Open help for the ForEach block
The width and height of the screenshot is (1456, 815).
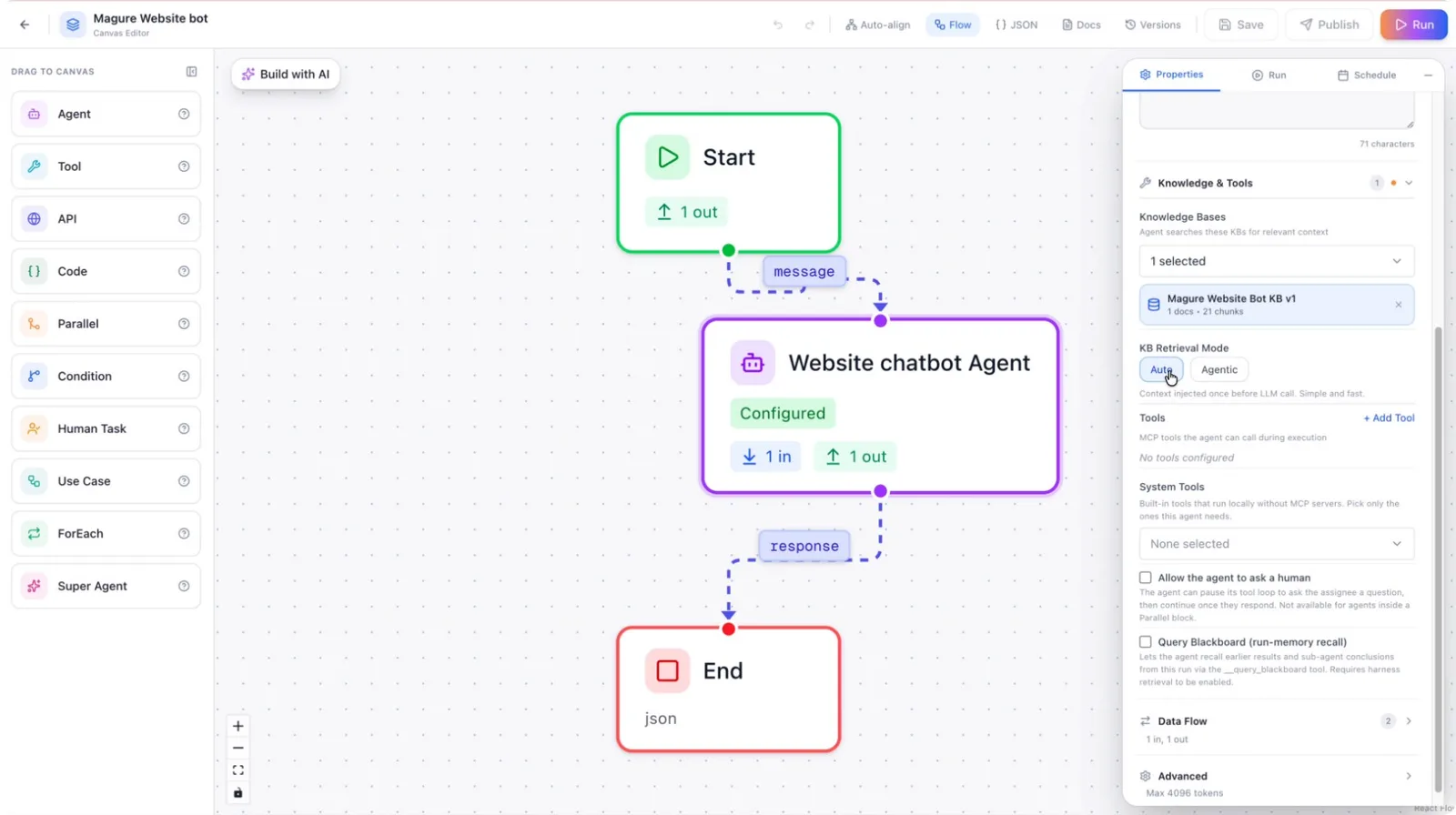pyautogui.click(x=184, y=533)
